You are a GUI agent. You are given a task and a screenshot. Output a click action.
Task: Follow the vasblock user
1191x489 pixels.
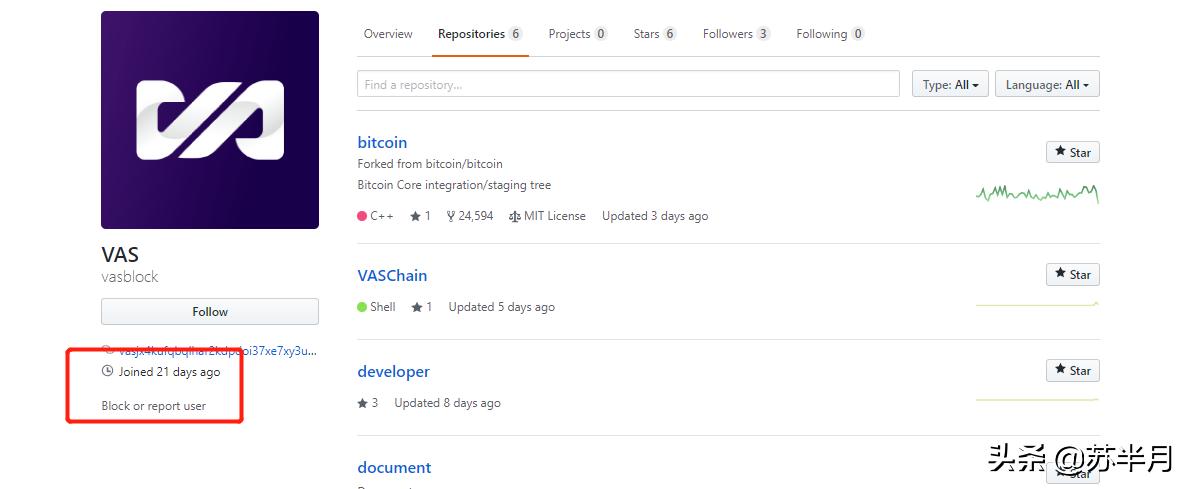tap(210, 312)
